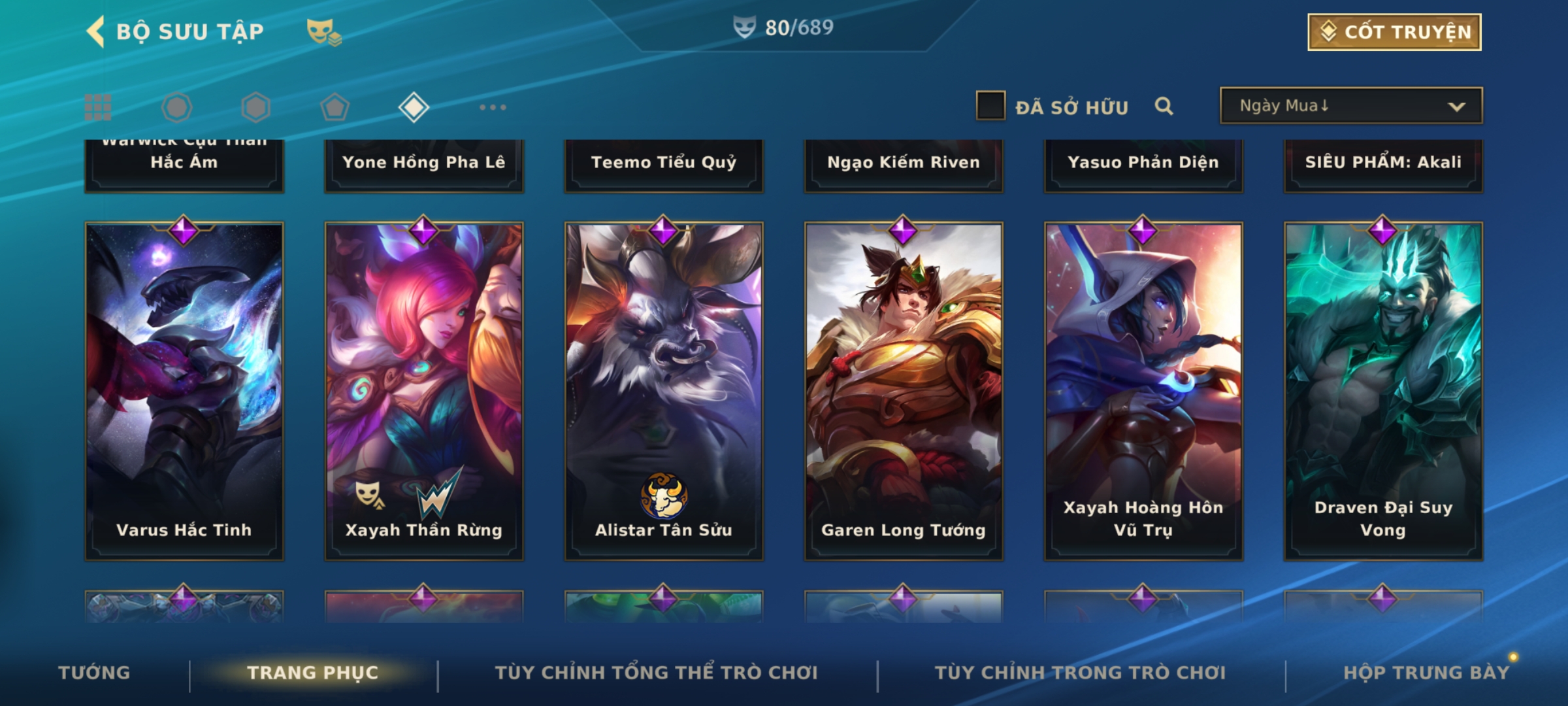Open the theater masks and coins icon
1568x706 pixels.
[x=324, y=32]
